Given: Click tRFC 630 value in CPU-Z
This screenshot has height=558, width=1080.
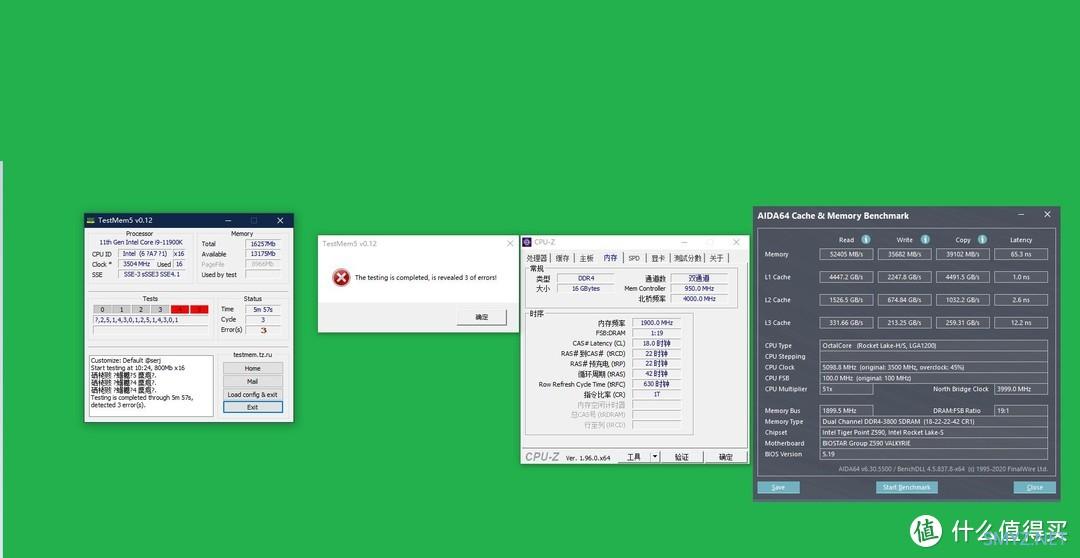Looking at the screenshot, I should 656,384.
